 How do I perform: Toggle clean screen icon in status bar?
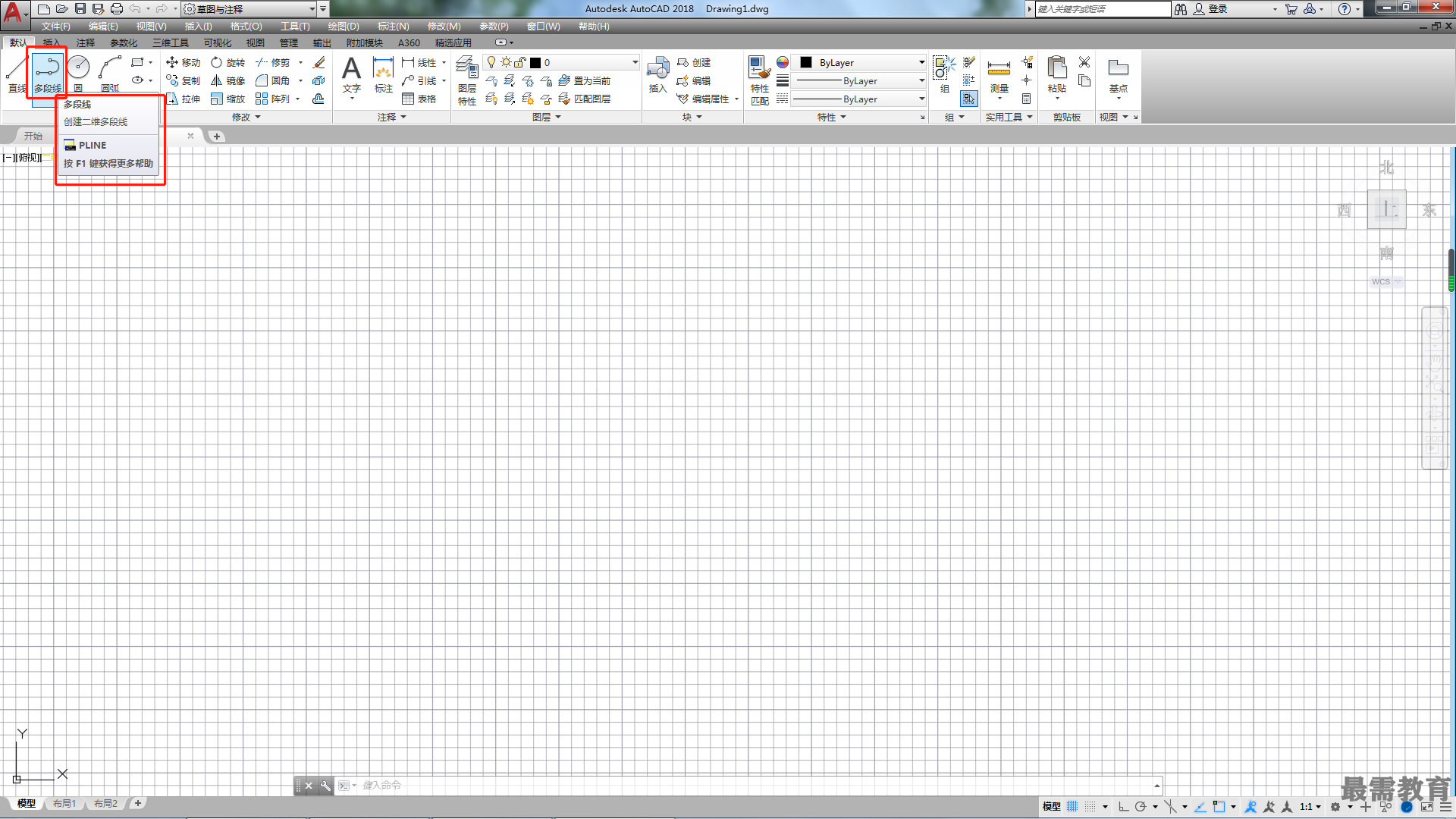click(1427, 807)
